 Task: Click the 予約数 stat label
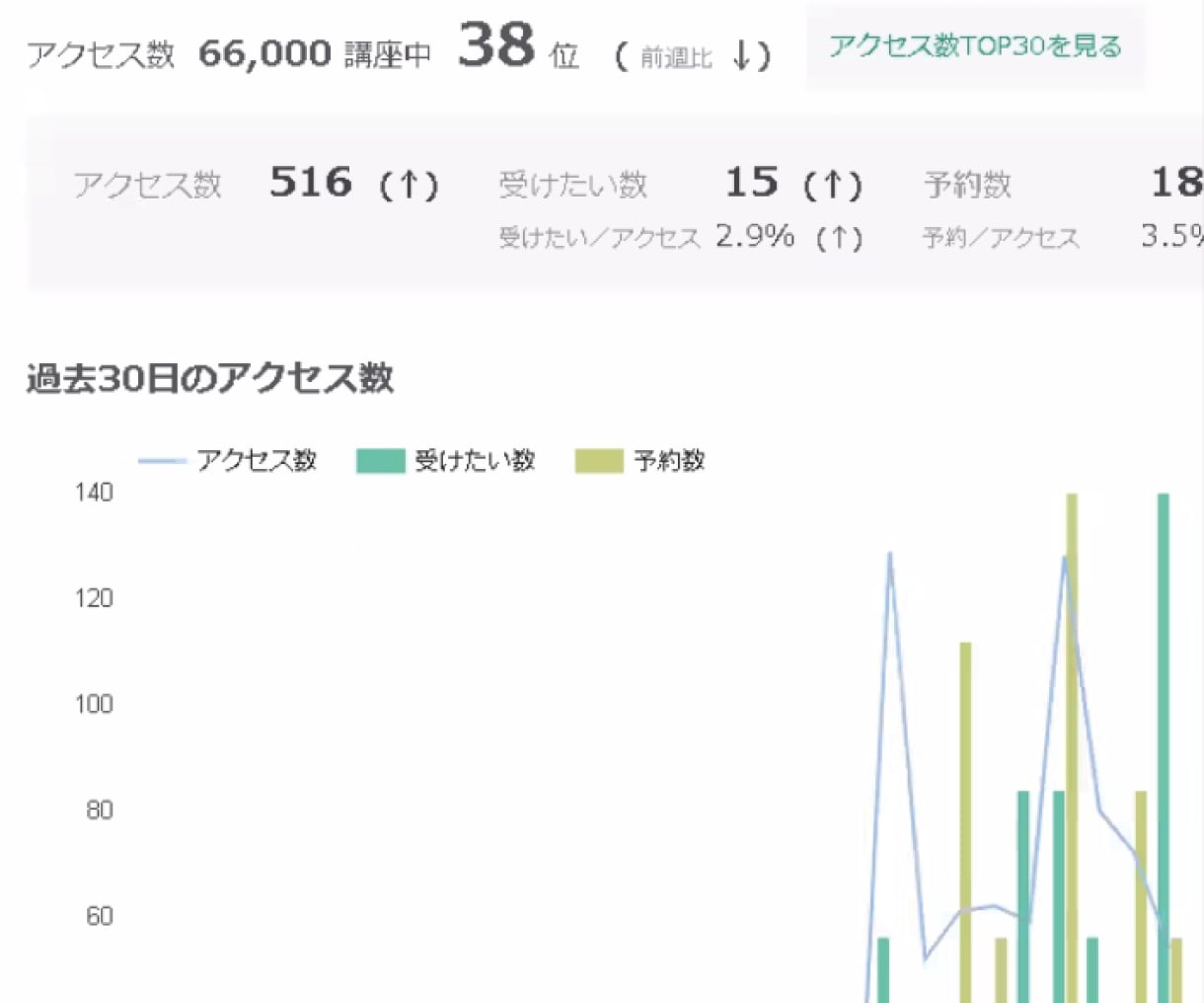tap(967, 185)
